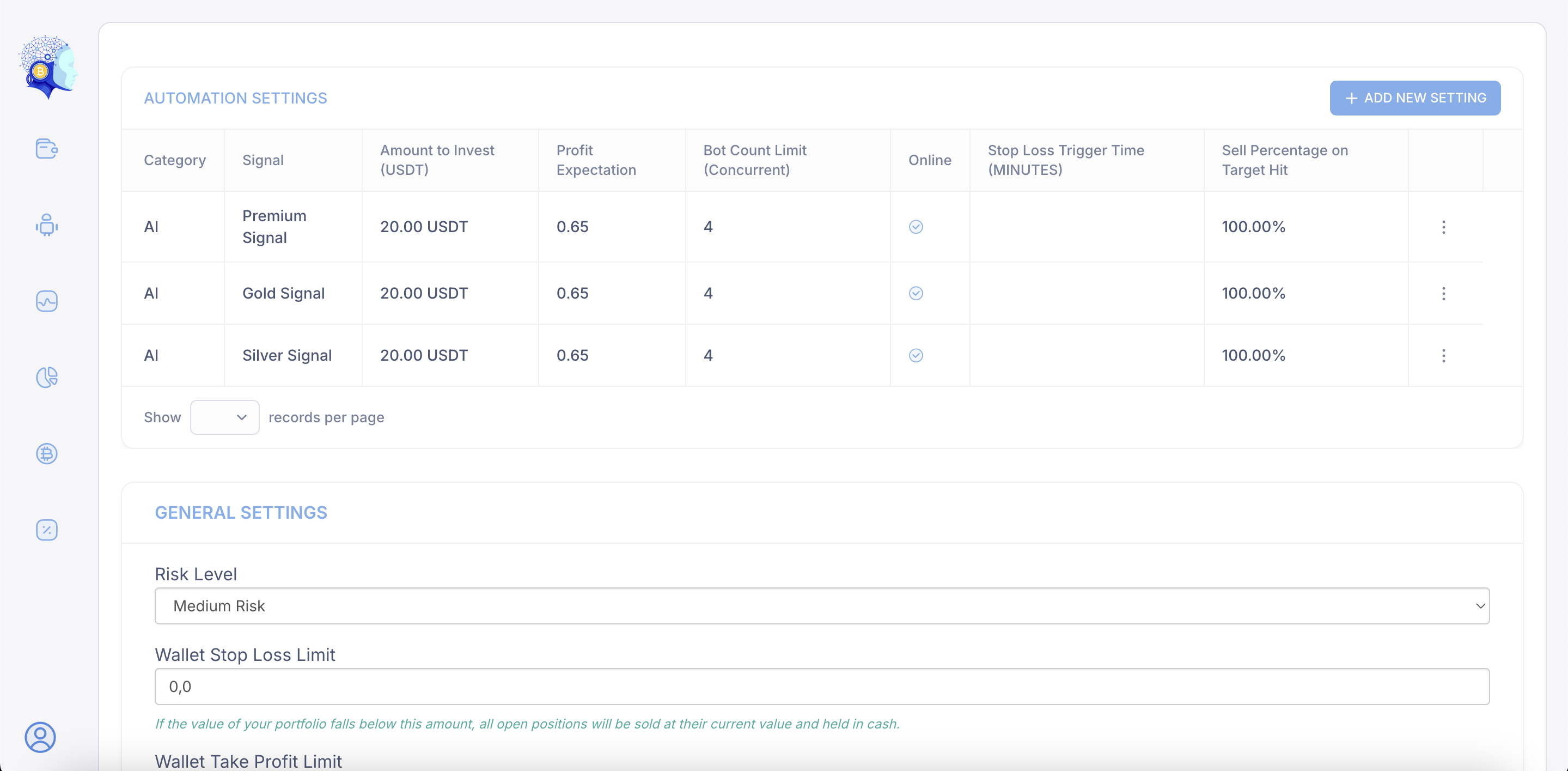This screenshot has height=771, width=1568.
Task: Click 20.00 USDT in Premium Signal row
Action: pyautogui.click(x=424, y=227)
